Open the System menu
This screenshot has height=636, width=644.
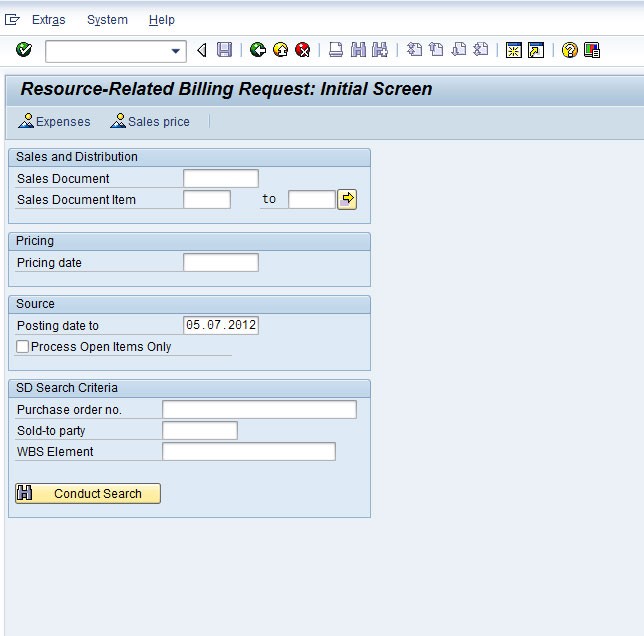click(x=107, y=20)
